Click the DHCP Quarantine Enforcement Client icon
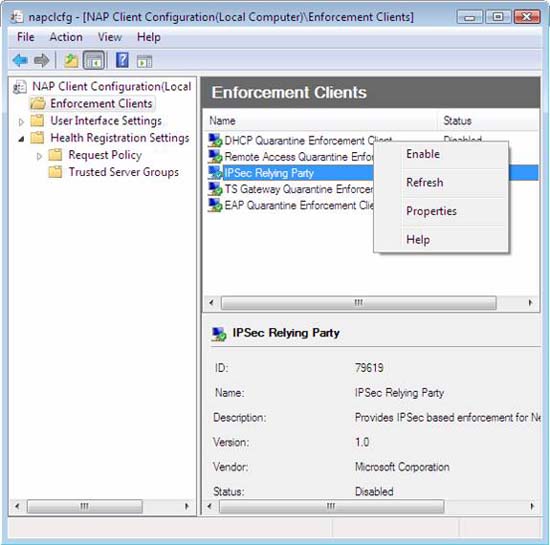 tap(215, 140)
